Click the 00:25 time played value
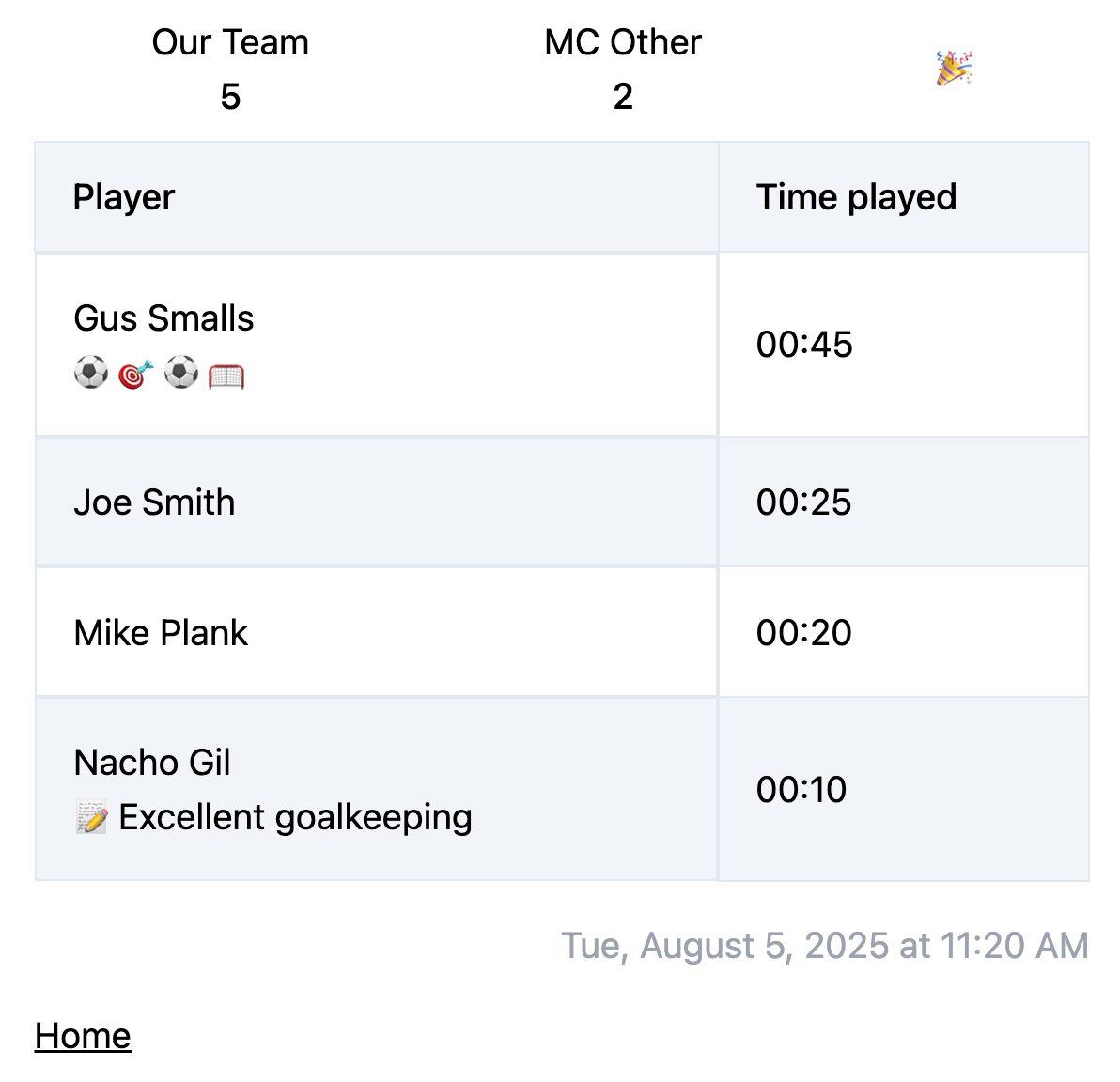Viewport: 1120px width, 1082px height. [803, 502]
